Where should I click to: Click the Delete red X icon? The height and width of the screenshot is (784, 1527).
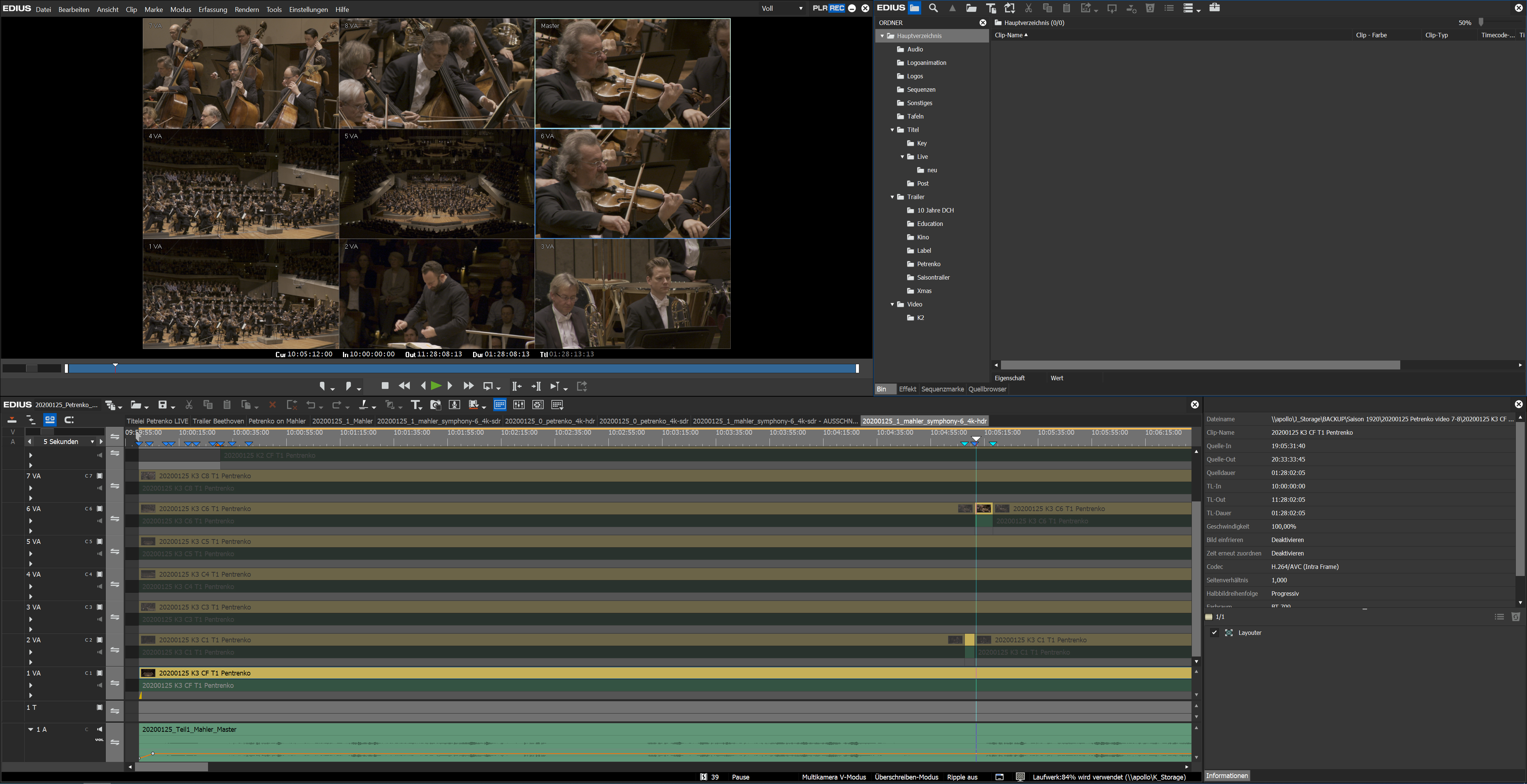click(x=273, y=405)
